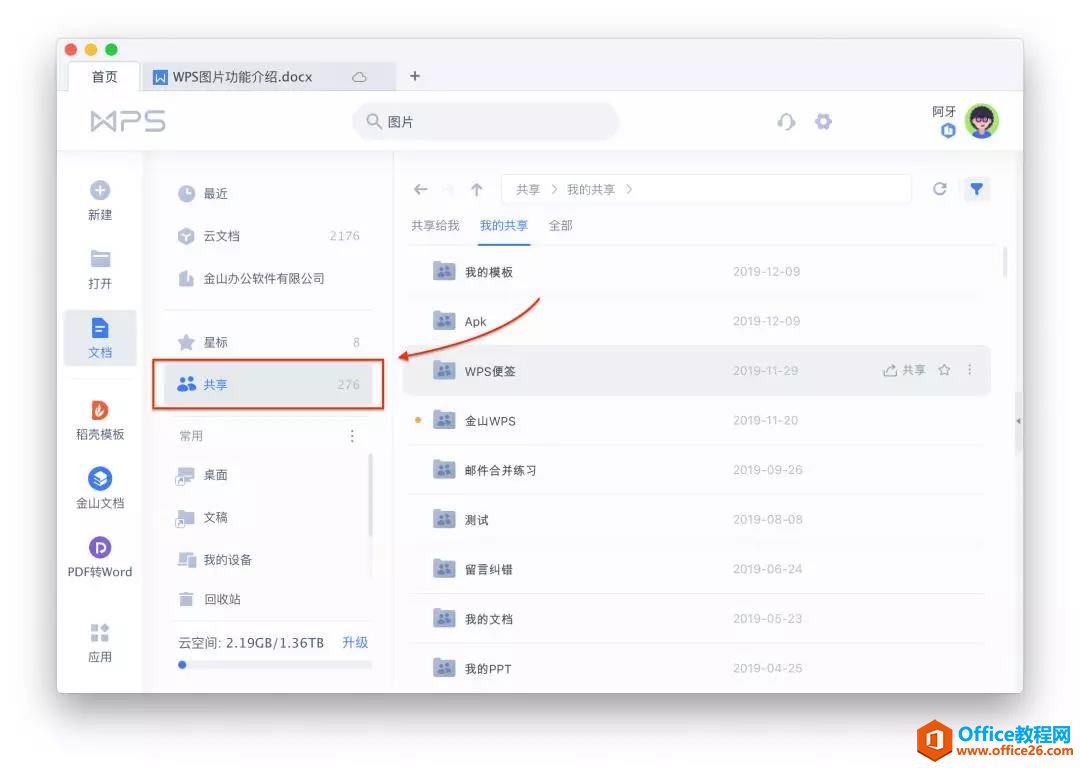Open the 我的模板 folder
Viewport: 1080px width, 768px height.
tap(697, 271)
